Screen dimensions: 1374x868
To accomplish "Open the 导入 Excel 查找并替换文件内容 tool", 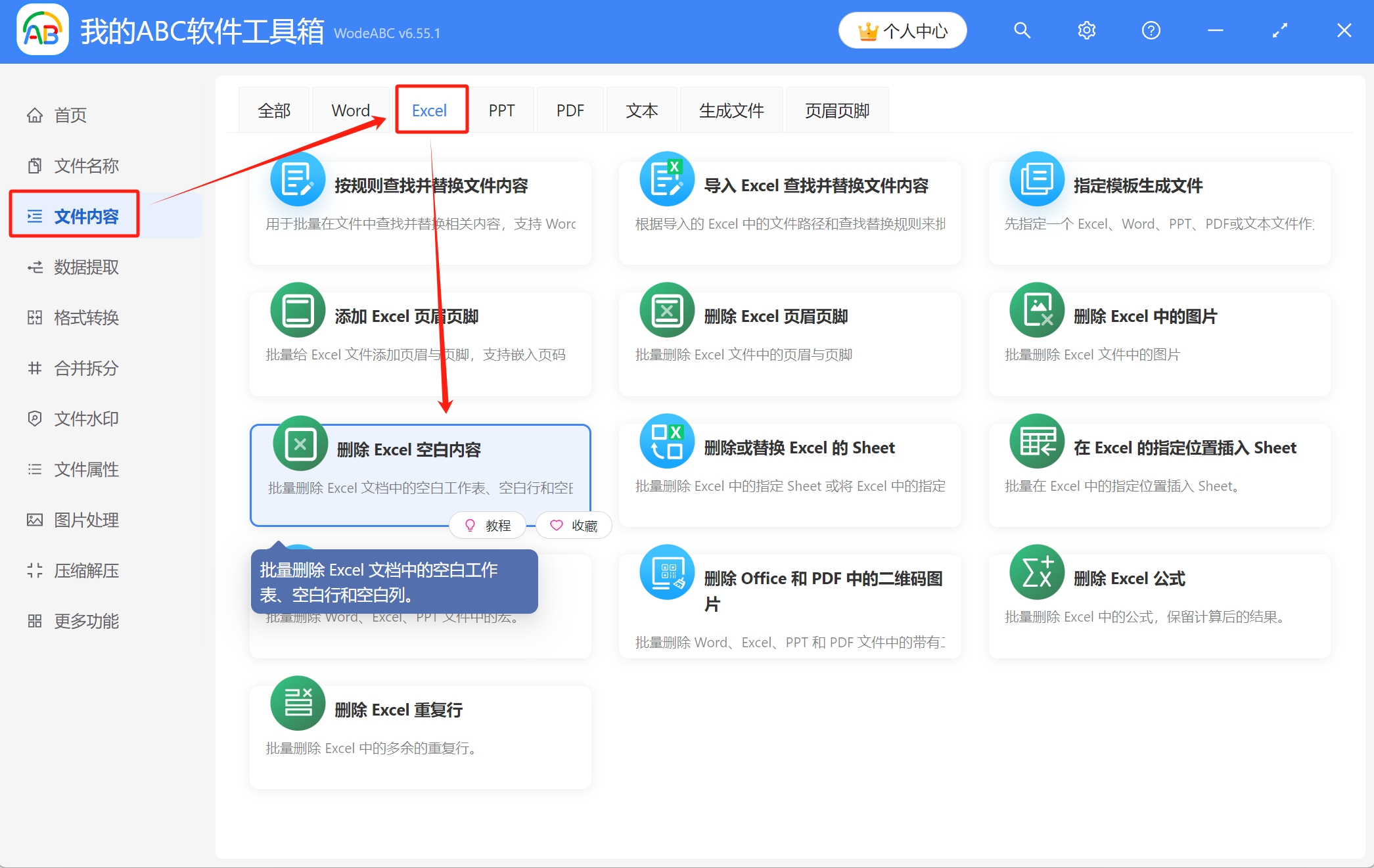I will click(x=789, y=210).
